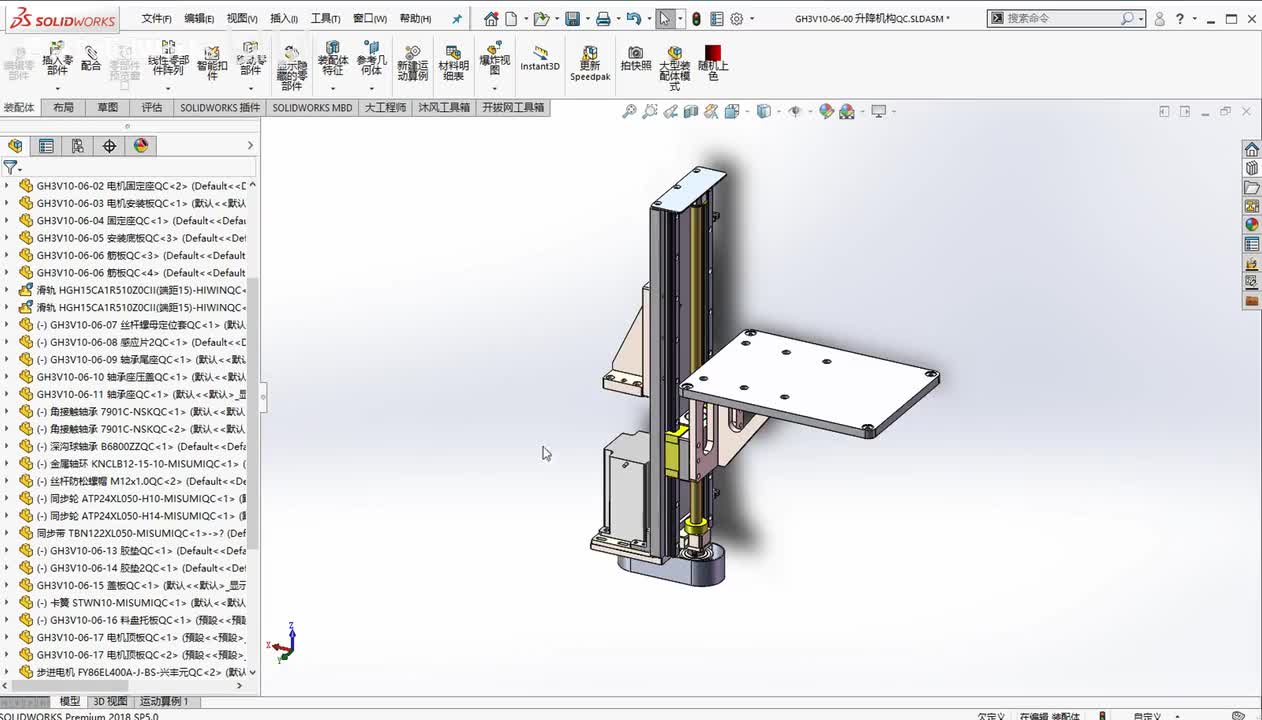This screenshot has width=1262, height=720.
Task: Click Update Speedpak (更新Speedpak)
Action: (590, 63)
